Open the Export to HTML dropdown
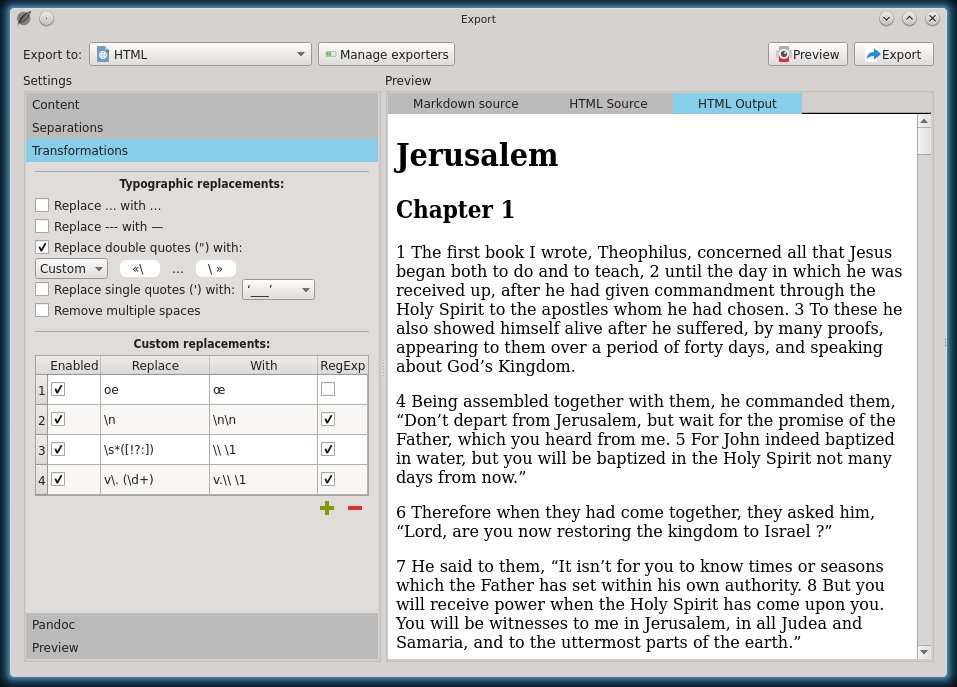 click(x=200, y=54)
